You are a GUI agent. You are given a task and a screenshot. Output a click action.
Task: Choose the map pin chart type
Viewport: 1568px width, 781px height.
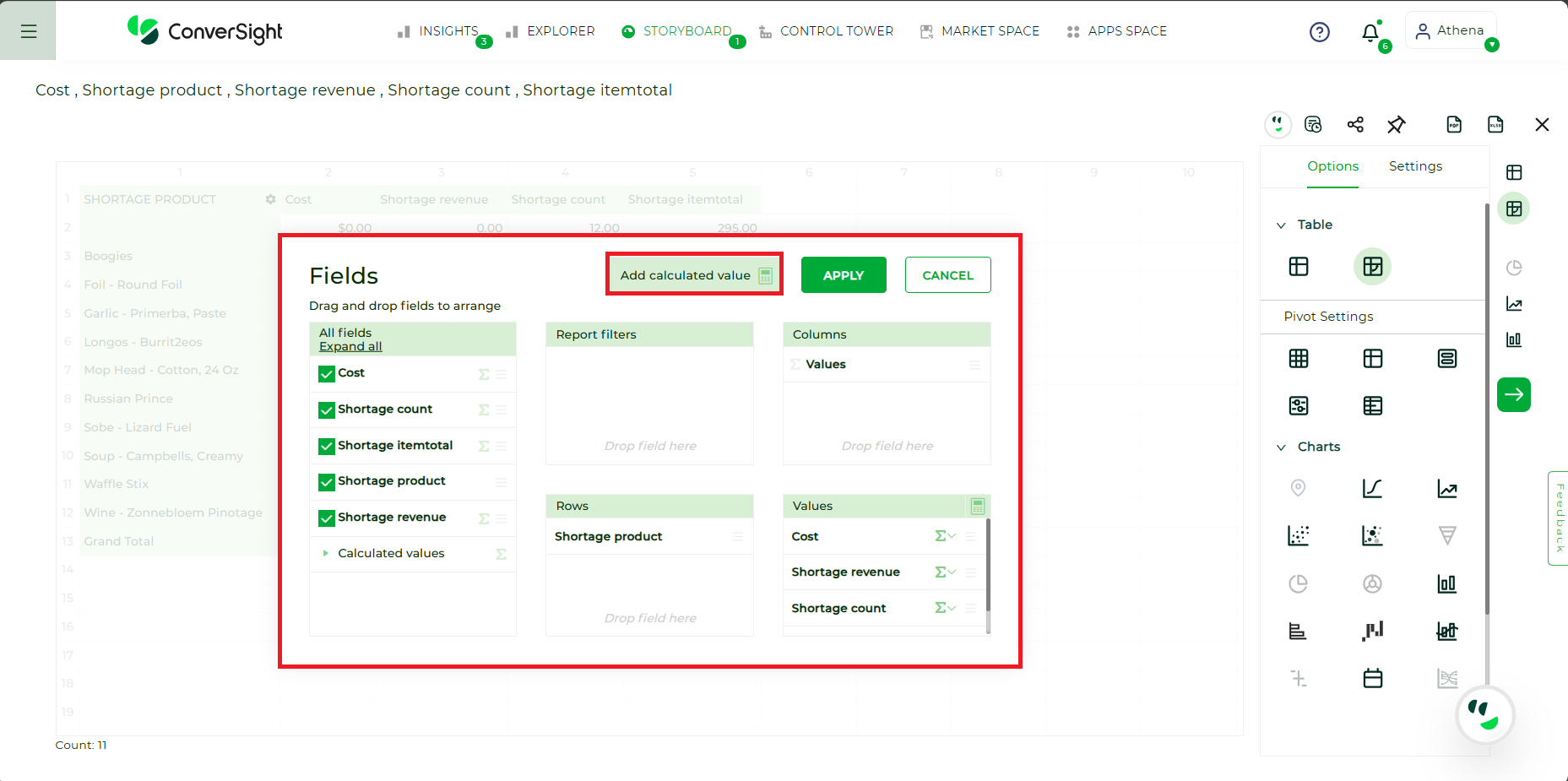point(1299,488)
